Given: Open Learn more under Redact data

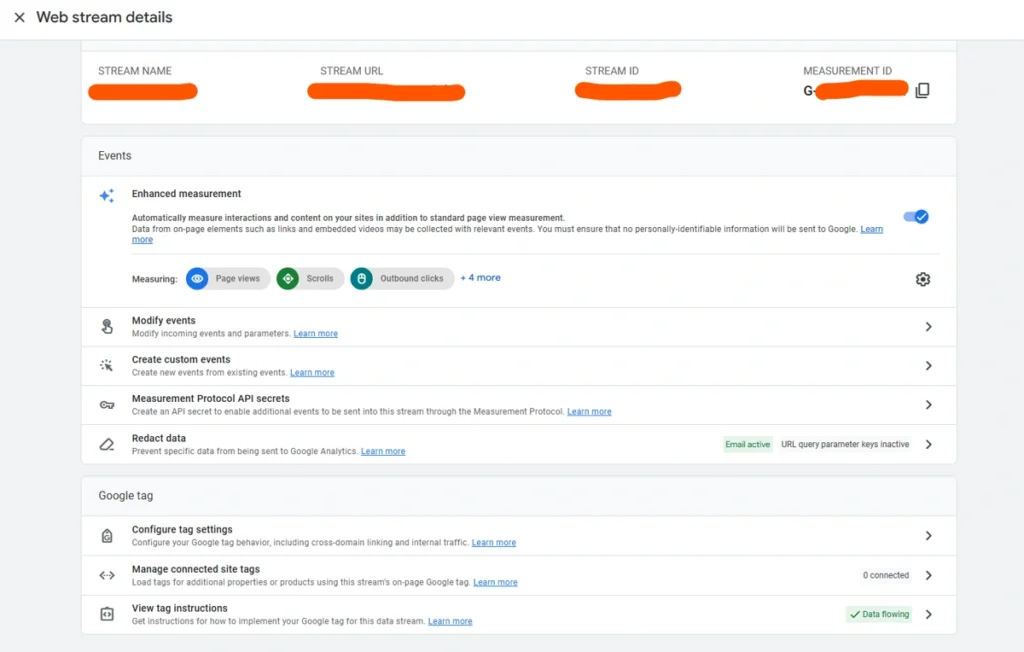Looking at the screenshot, I should click(x=383, y=451).
